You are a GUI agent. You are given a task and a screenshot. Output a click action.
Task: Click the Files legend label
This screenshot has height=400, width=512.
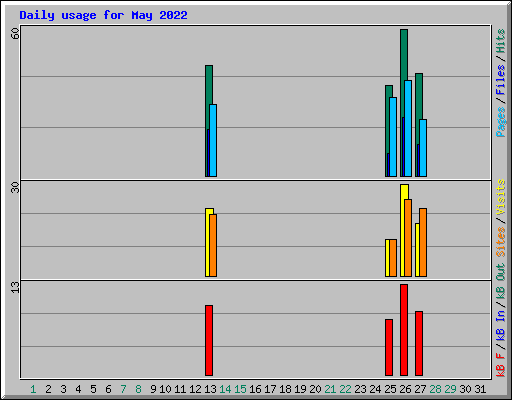500,80
